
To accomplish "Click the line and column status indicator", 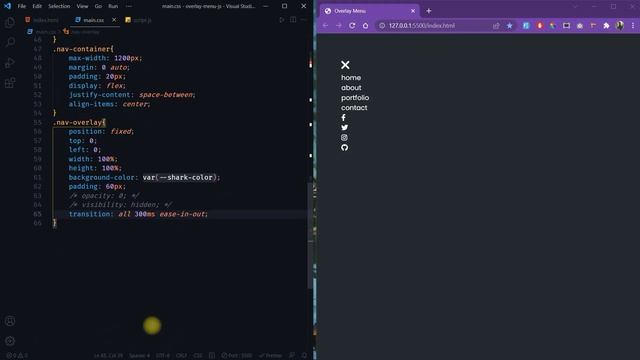I will click(108, 356).
